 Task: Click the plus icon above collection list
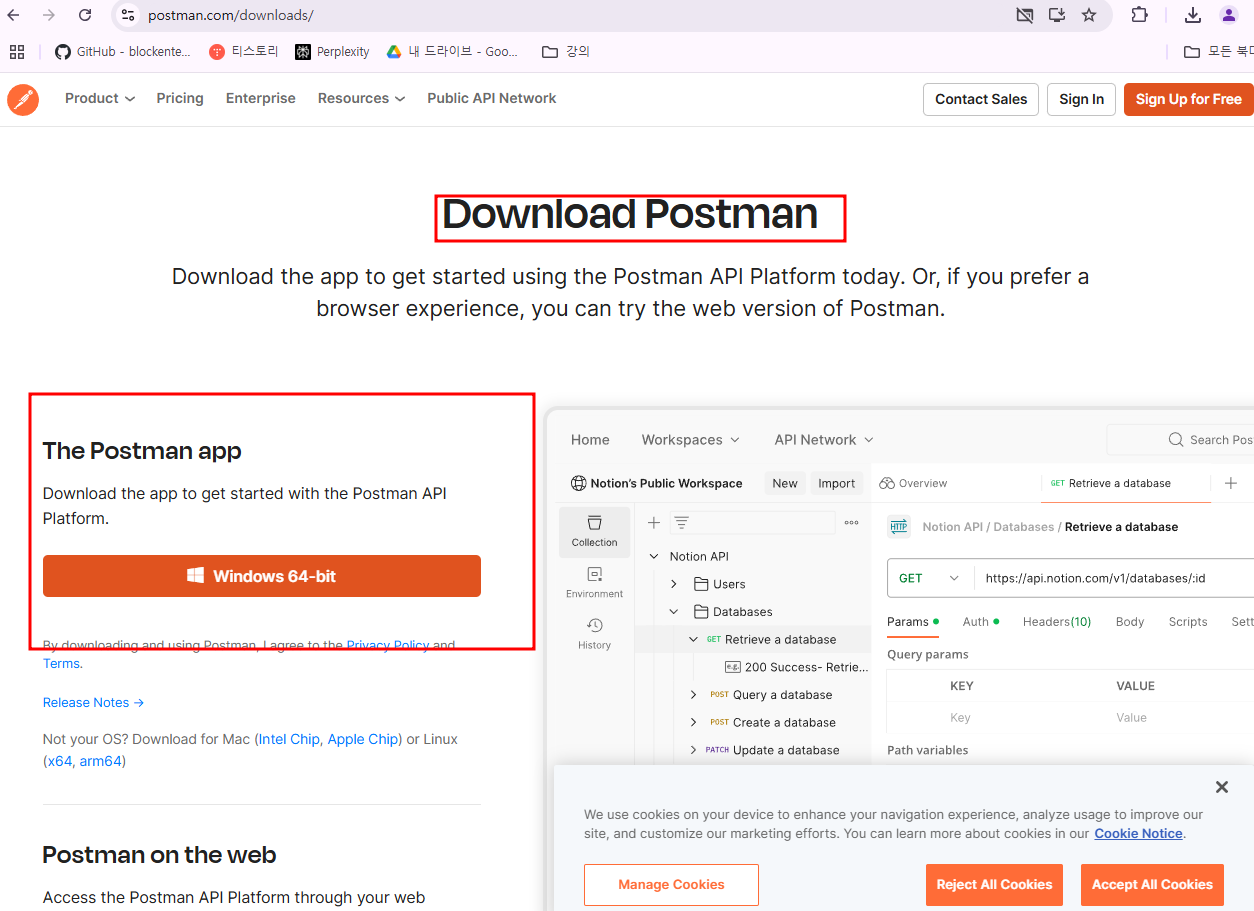654,522
